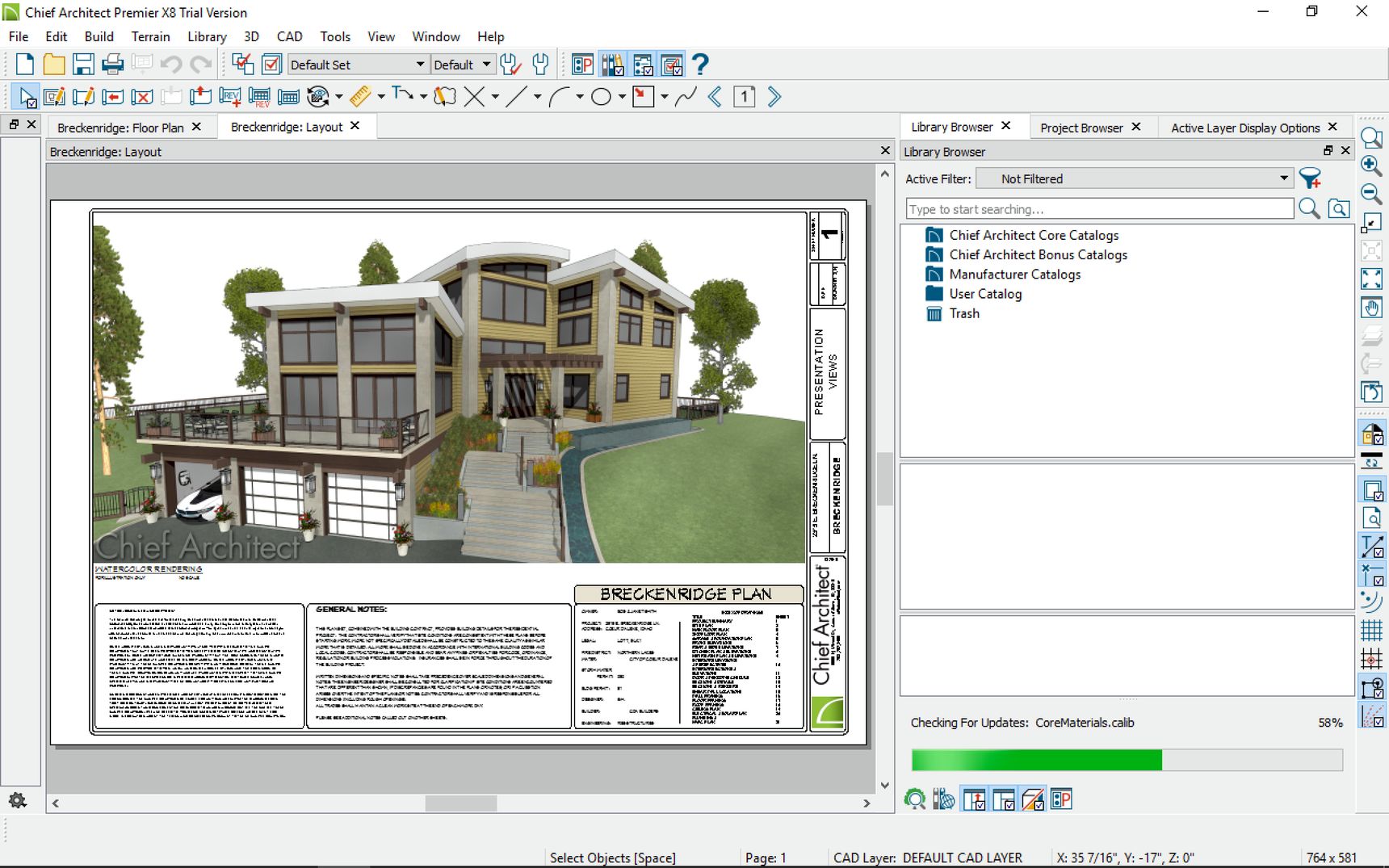The image size is (1389, 868).
Task: Click the green update progress bar
Action: pos(1127,760)
